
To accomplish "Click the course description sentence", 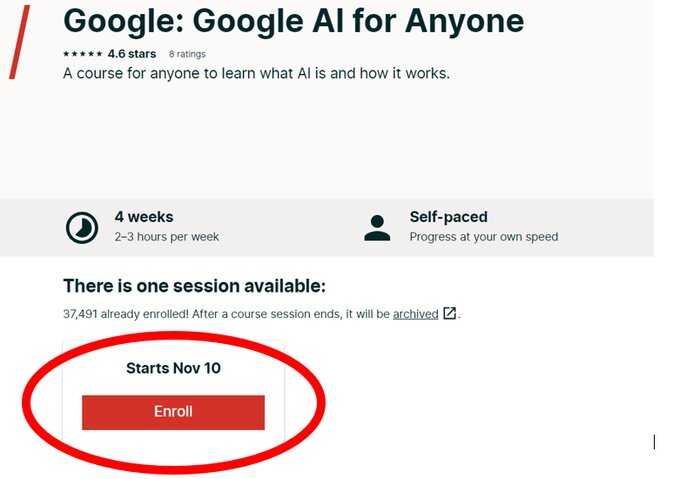I will click(x=256, y=73).
